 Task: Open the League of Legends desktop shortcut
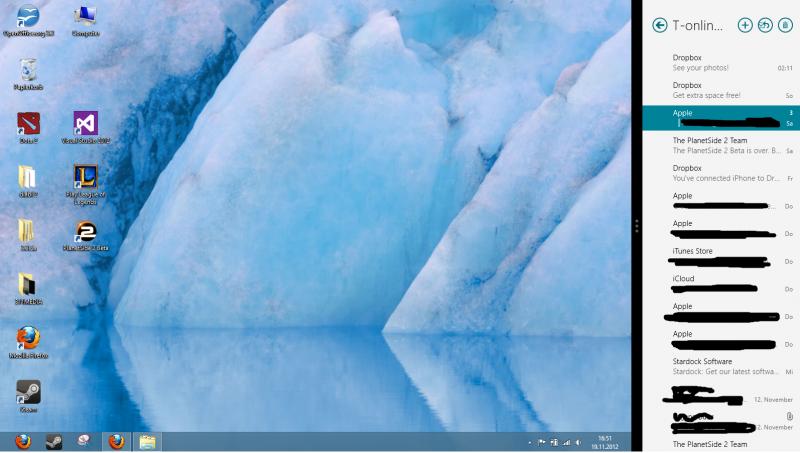[x=85, y=179]
